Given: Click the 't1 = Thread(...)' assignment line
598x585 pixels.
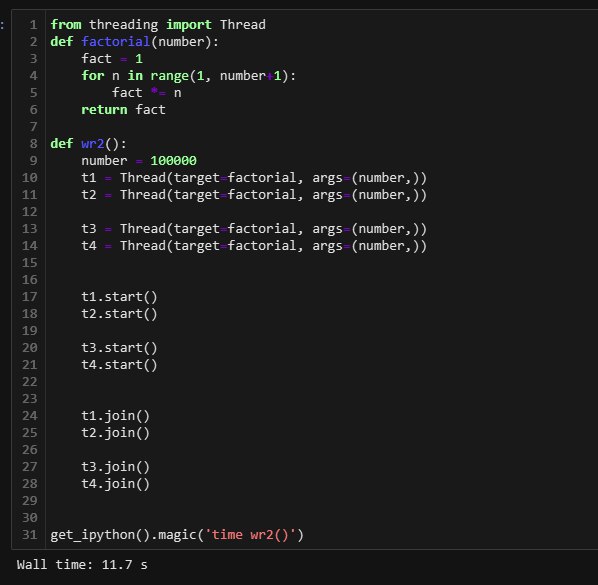Looking at the screenshot, I should pyautogui.click(x=254, y=178).
